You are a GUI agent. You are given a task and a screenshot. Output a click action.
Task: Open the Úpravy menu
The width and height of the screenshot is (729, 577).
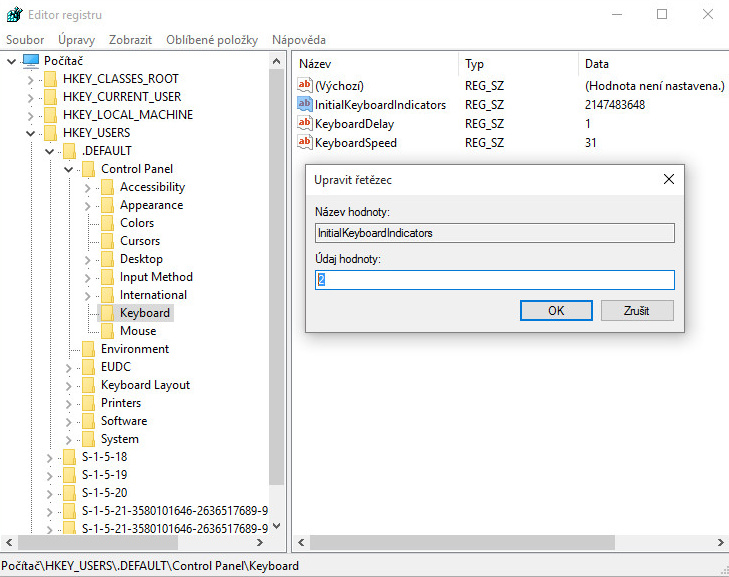(x=76, y=40)
